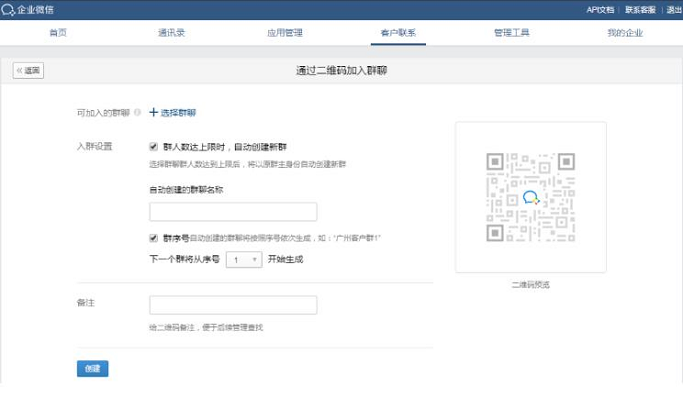Open the 管理工具 tab

(x=511, y=33)
